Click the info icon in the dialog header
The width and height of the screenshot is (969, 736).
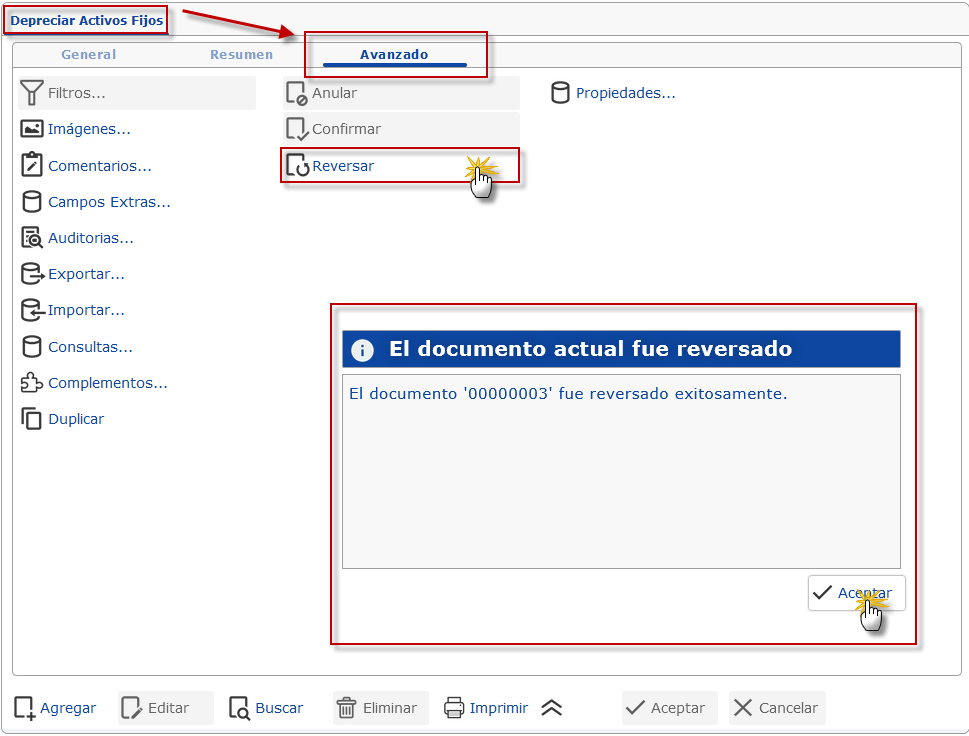pos(362,350)
